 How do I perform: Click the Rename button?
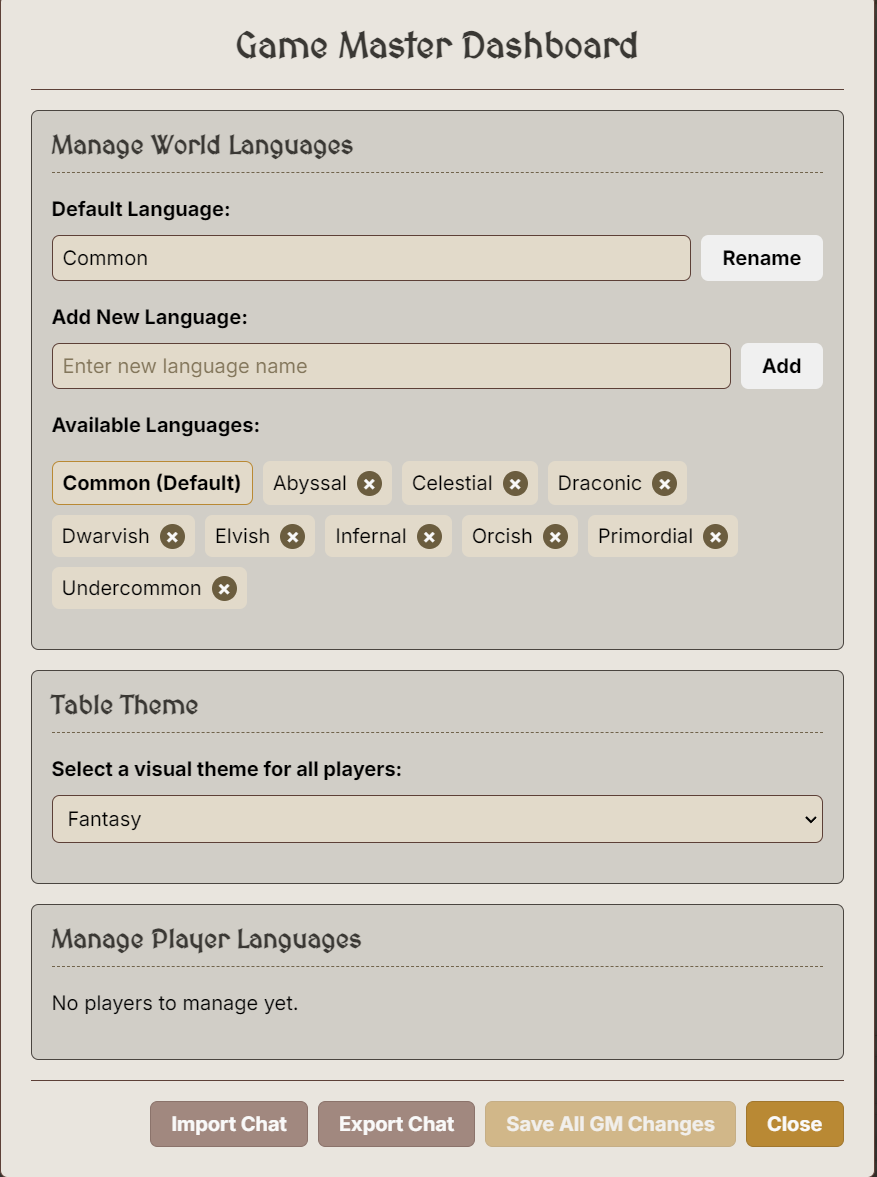(x=761, y=258)
